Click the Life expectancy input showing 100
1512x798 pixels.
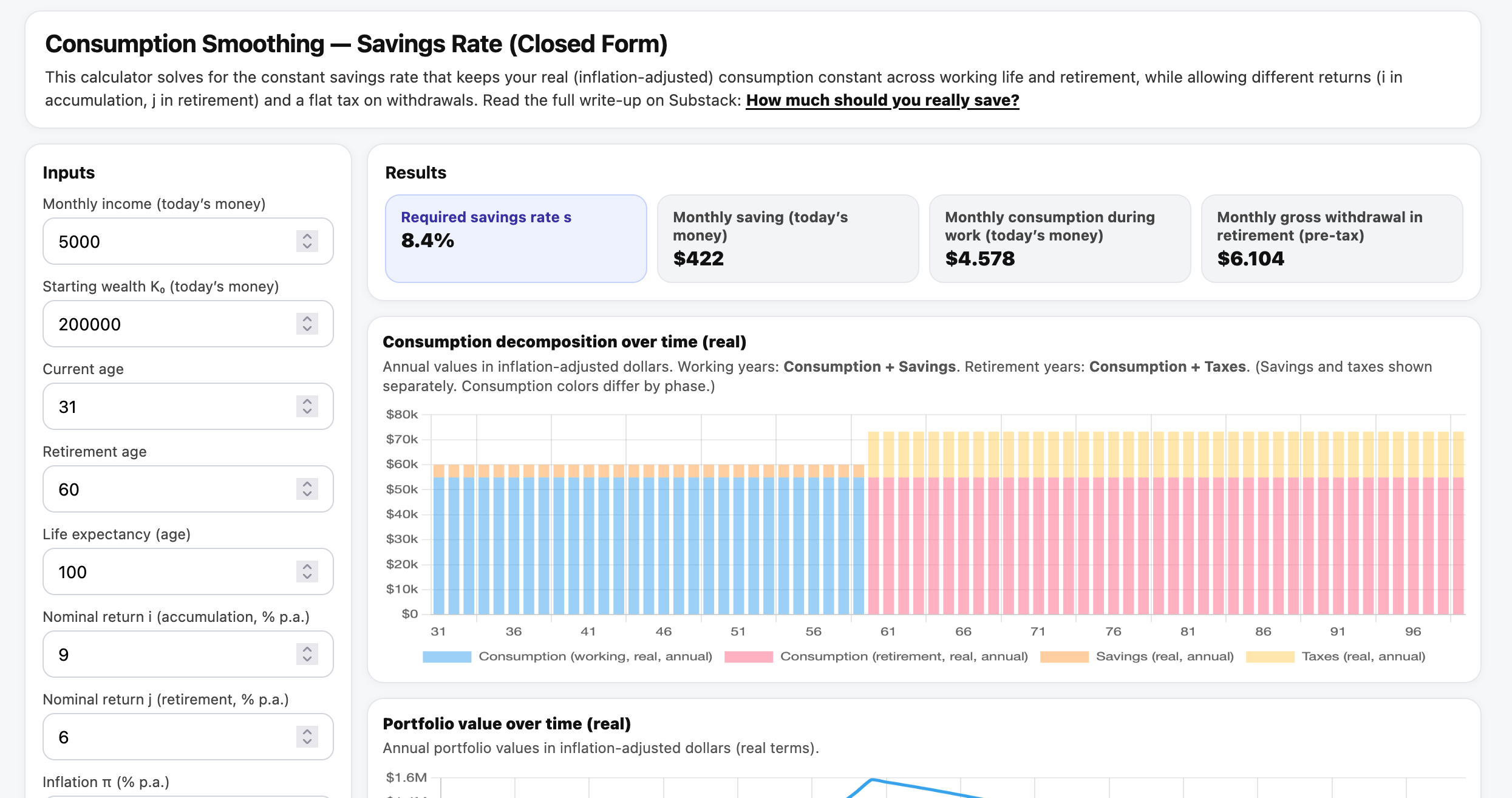[170, 571]
